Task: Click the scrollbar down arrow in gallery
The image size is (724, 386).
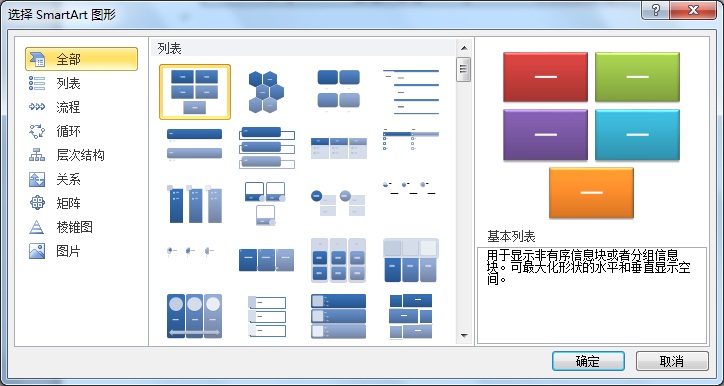Action: coord(464,336)
